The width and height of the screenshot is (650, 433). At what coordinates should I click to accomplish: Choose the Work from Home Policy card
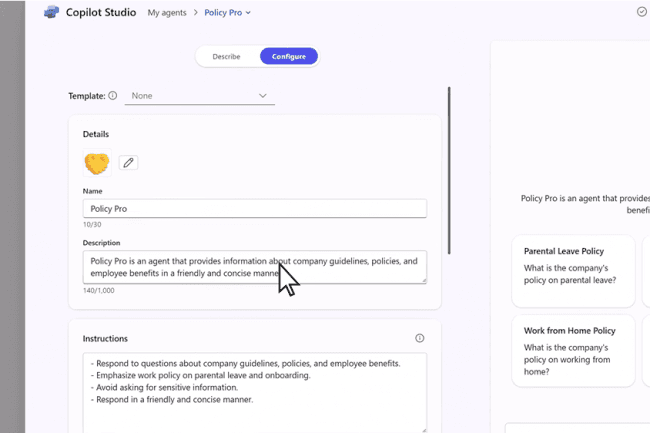pyautogui.click(x=573, y=351)
